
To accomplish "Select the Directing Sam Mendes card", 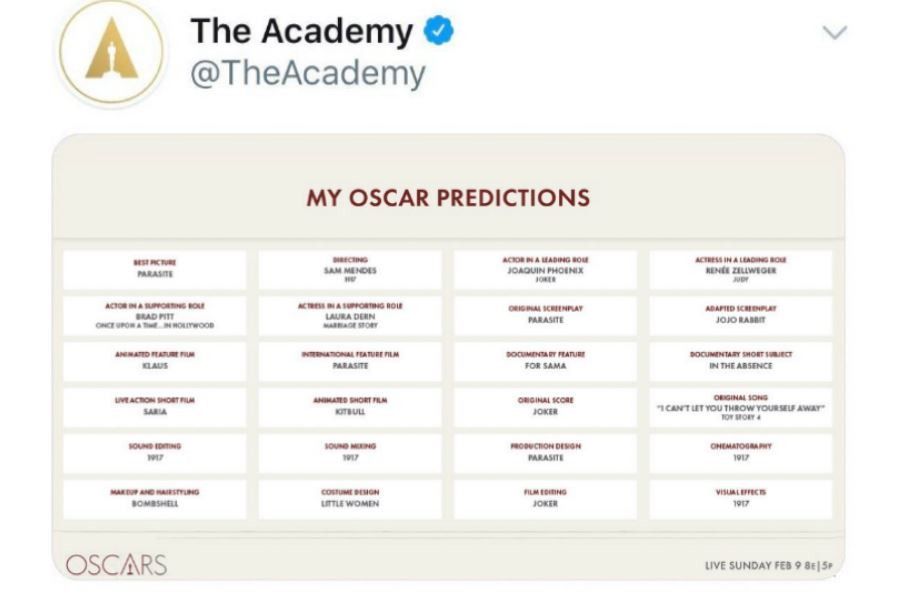I will (x=350, y=269).
